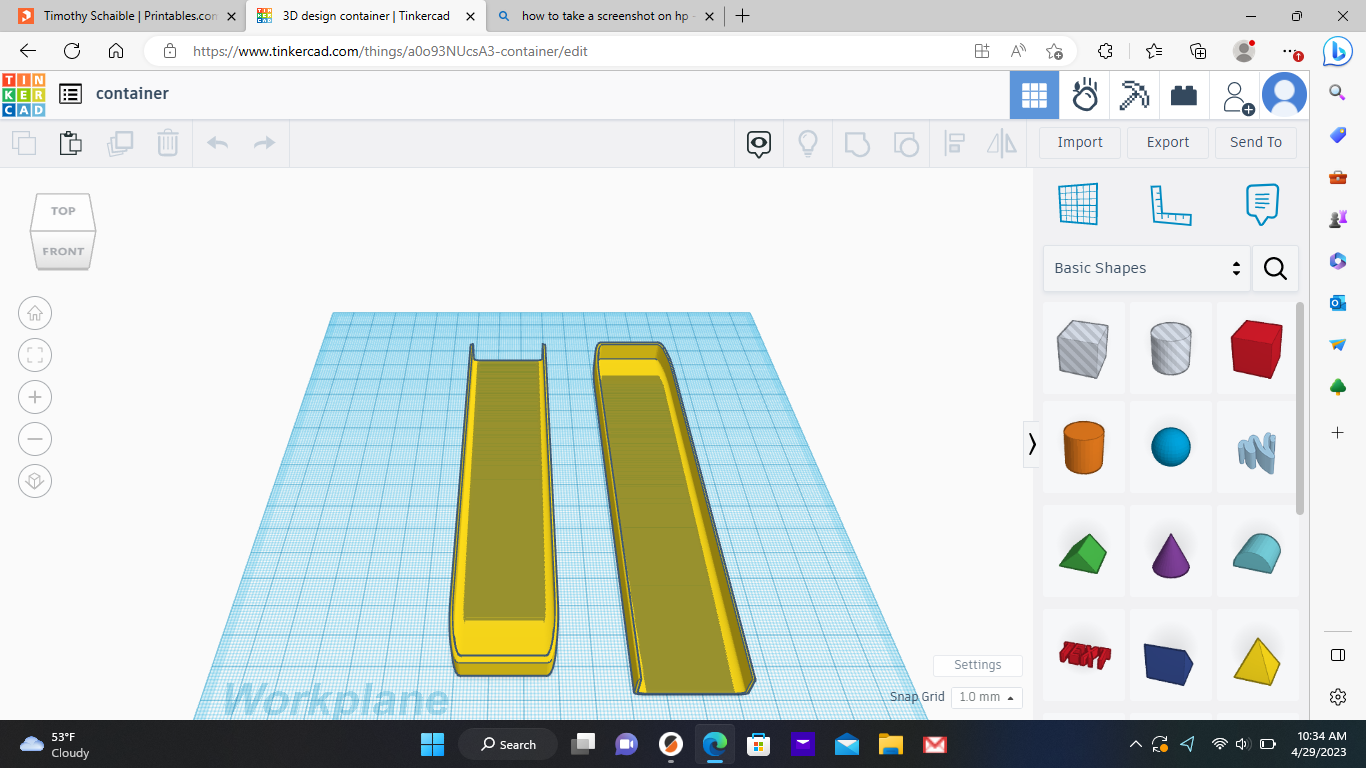This screenshot has width=1366, height=768.
Task: Open the Sim Lab icon
Action: (1085, 95)
